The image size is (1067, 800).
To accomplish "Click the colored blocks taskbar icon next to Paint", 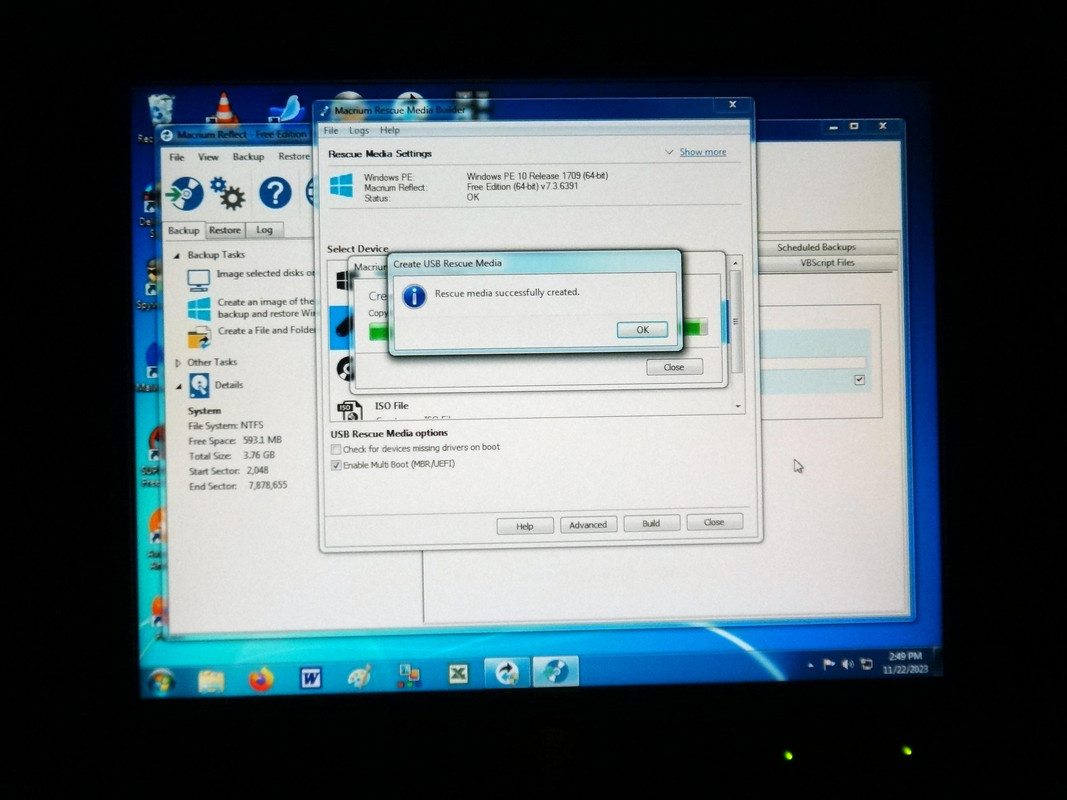I will point(409,676).
